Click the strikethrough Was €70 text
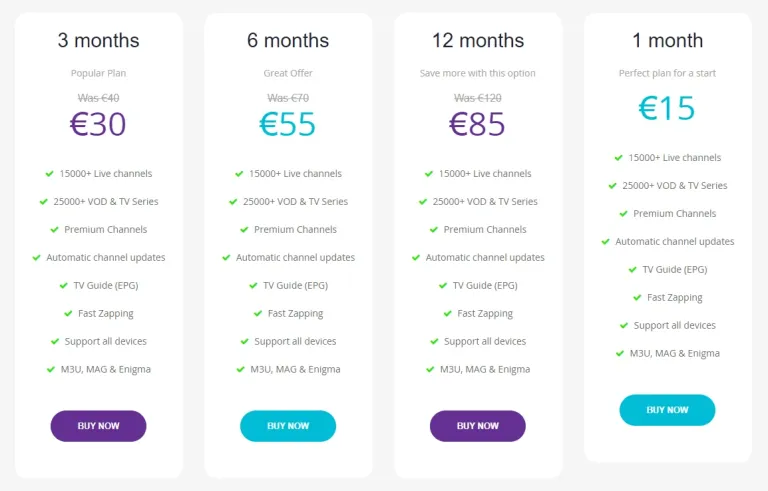 [288, 98]
